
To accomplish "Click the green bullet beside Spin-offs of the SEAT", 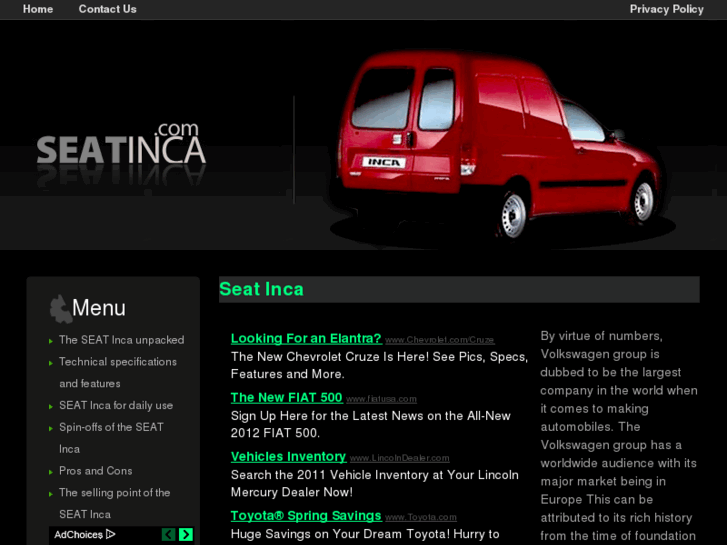I will click(51, 429).
